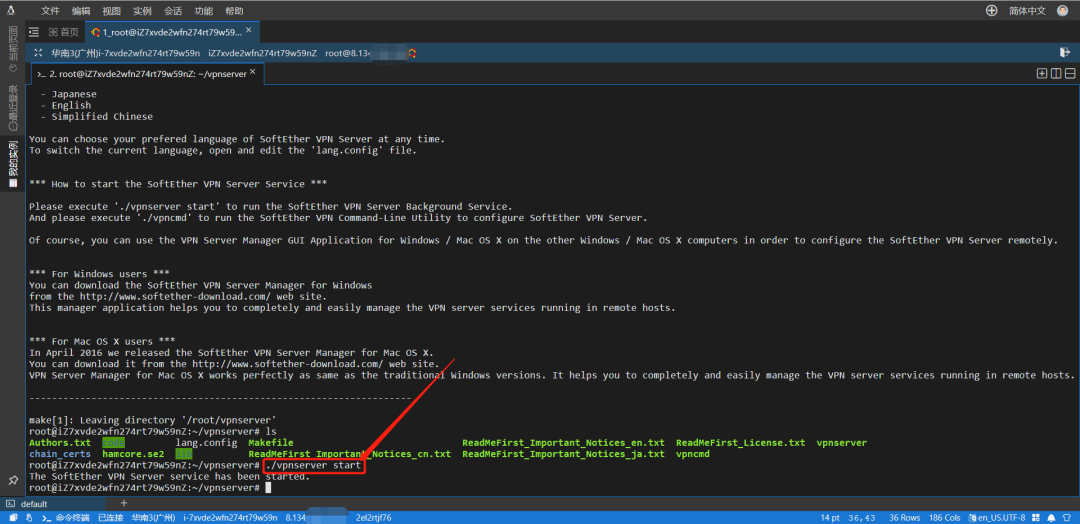1080x524 pixels.
Task: Click the lock icon in status bar
Action: (x=29, y=517)
